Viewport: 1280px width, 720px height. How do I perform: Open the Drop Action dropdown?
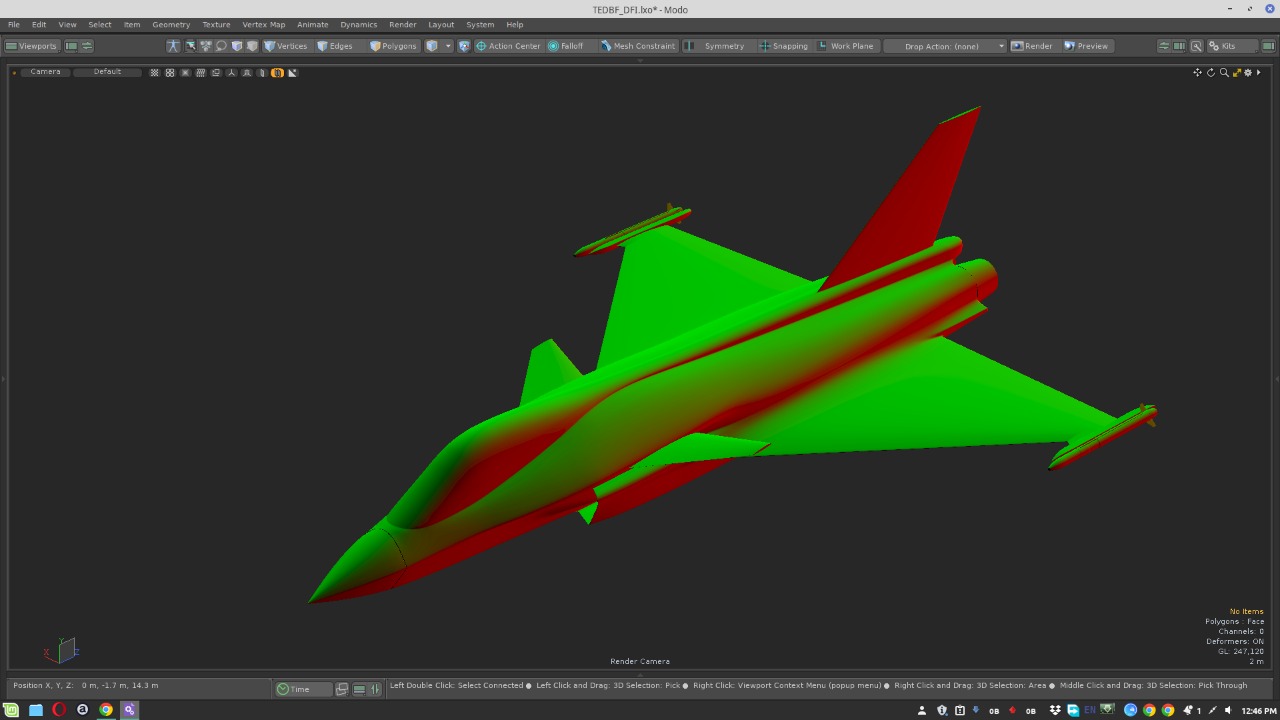point(946,46)
